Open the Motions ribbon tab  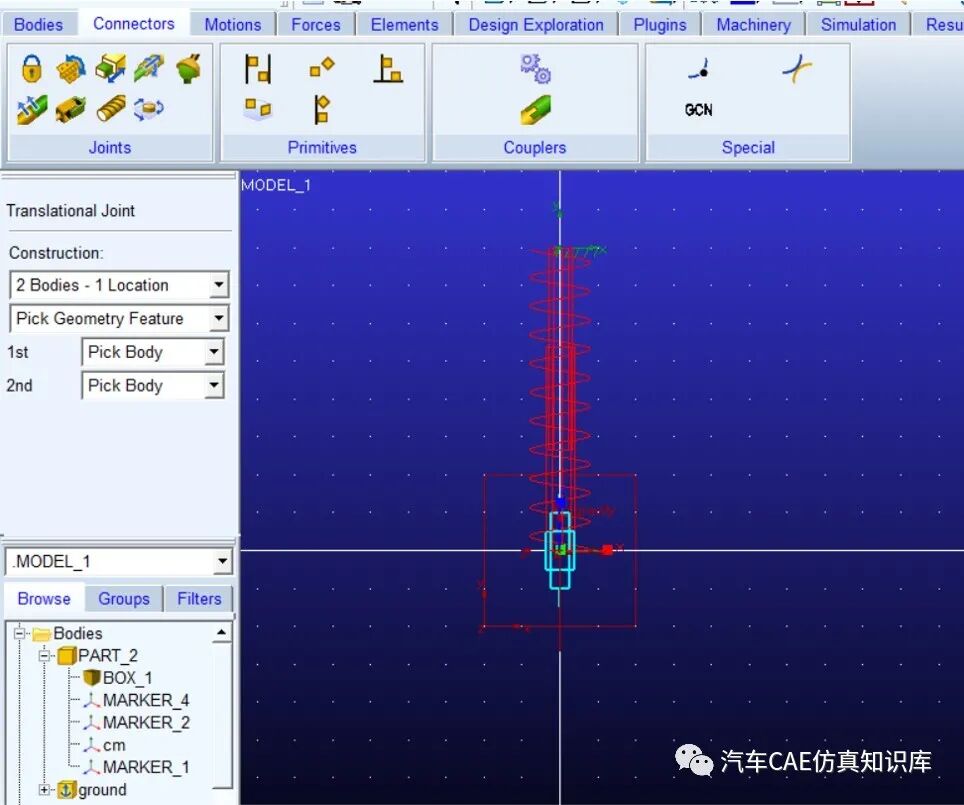pos(232,25)
